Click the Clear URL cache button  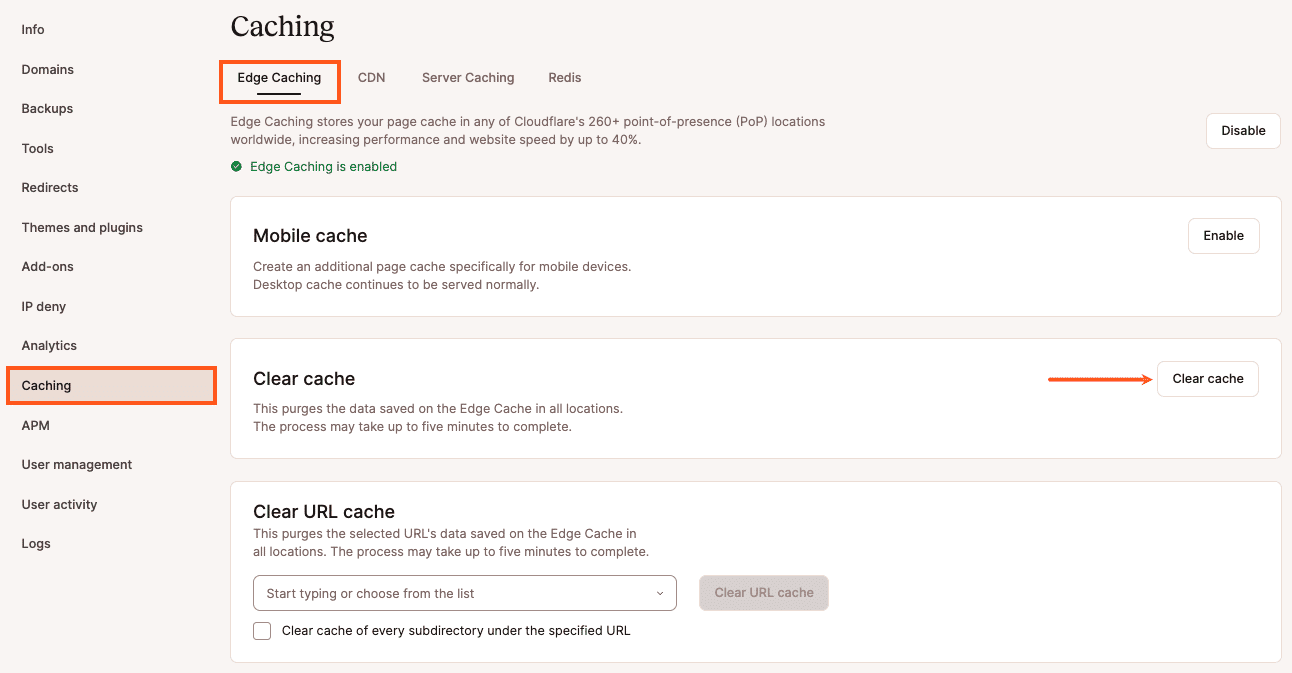pos(764,593)
